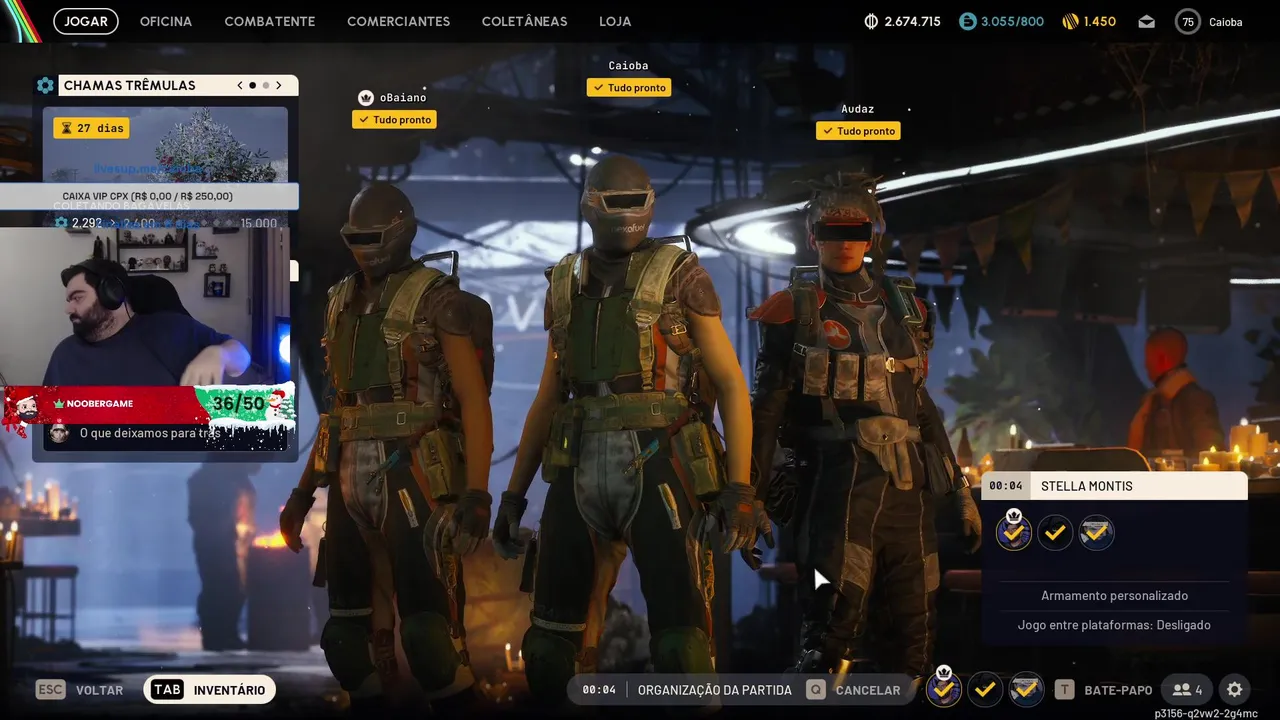The height and width of the screenshot is (720, 1280).
Task: Click the blue cred currency 3.055/800
Action: [1001, 21]
